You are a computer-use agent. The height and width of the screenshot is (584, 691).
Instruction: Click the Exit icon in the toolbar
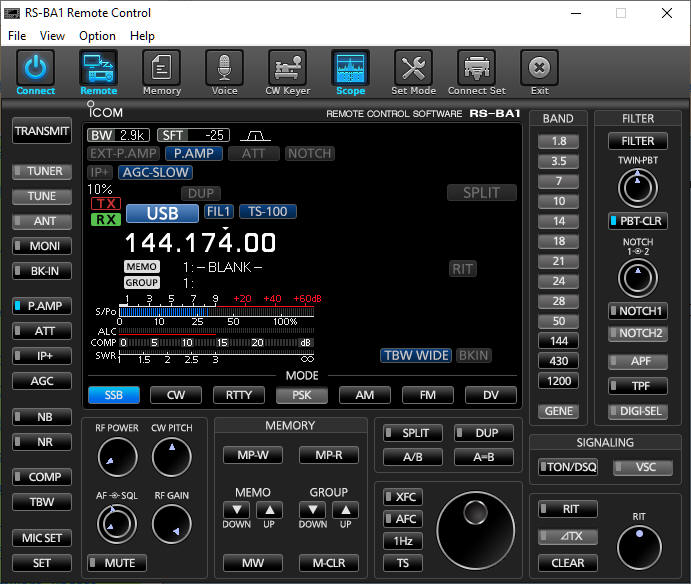[x=539, y=67]
